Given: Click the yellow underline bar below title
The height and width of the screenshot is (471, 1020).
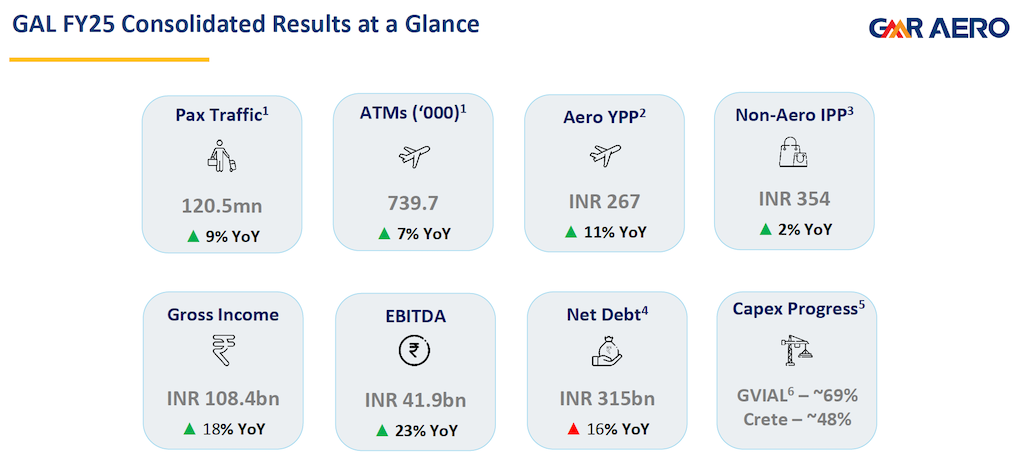Looking at the screenshot, I should coord(109,59).
